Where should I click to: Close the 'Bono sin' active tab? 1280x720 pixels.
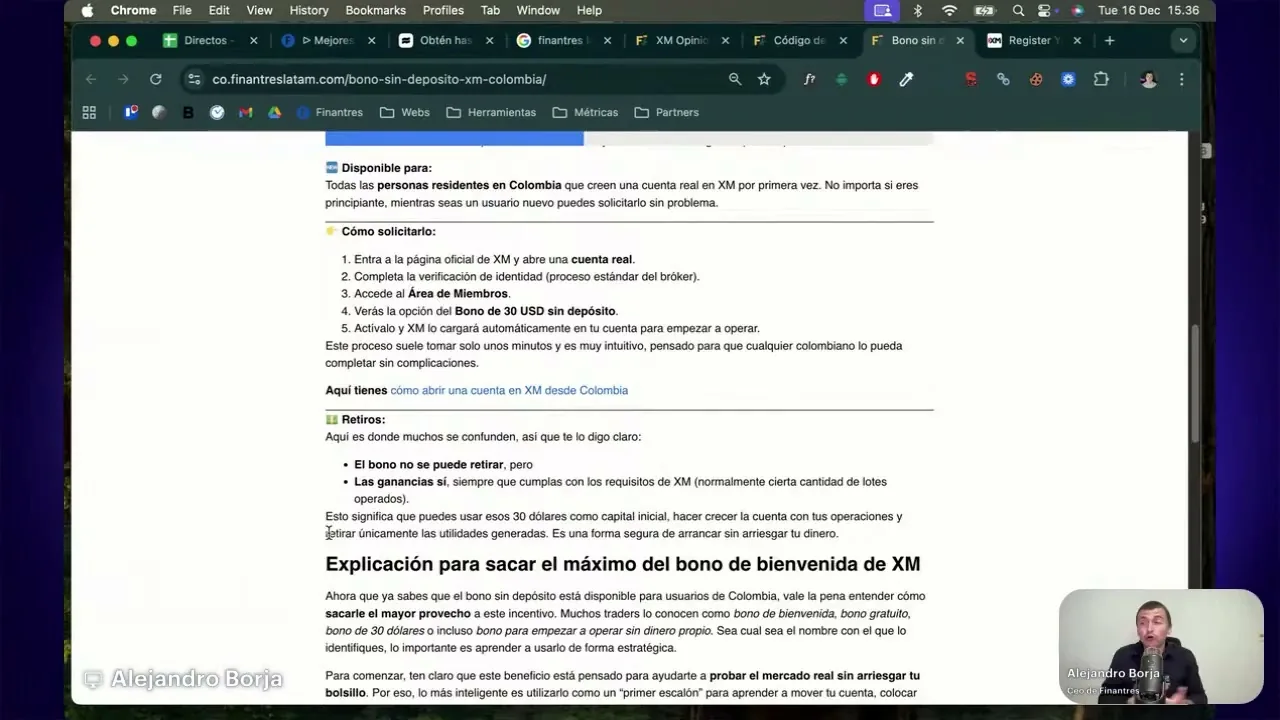click(961, 40)
